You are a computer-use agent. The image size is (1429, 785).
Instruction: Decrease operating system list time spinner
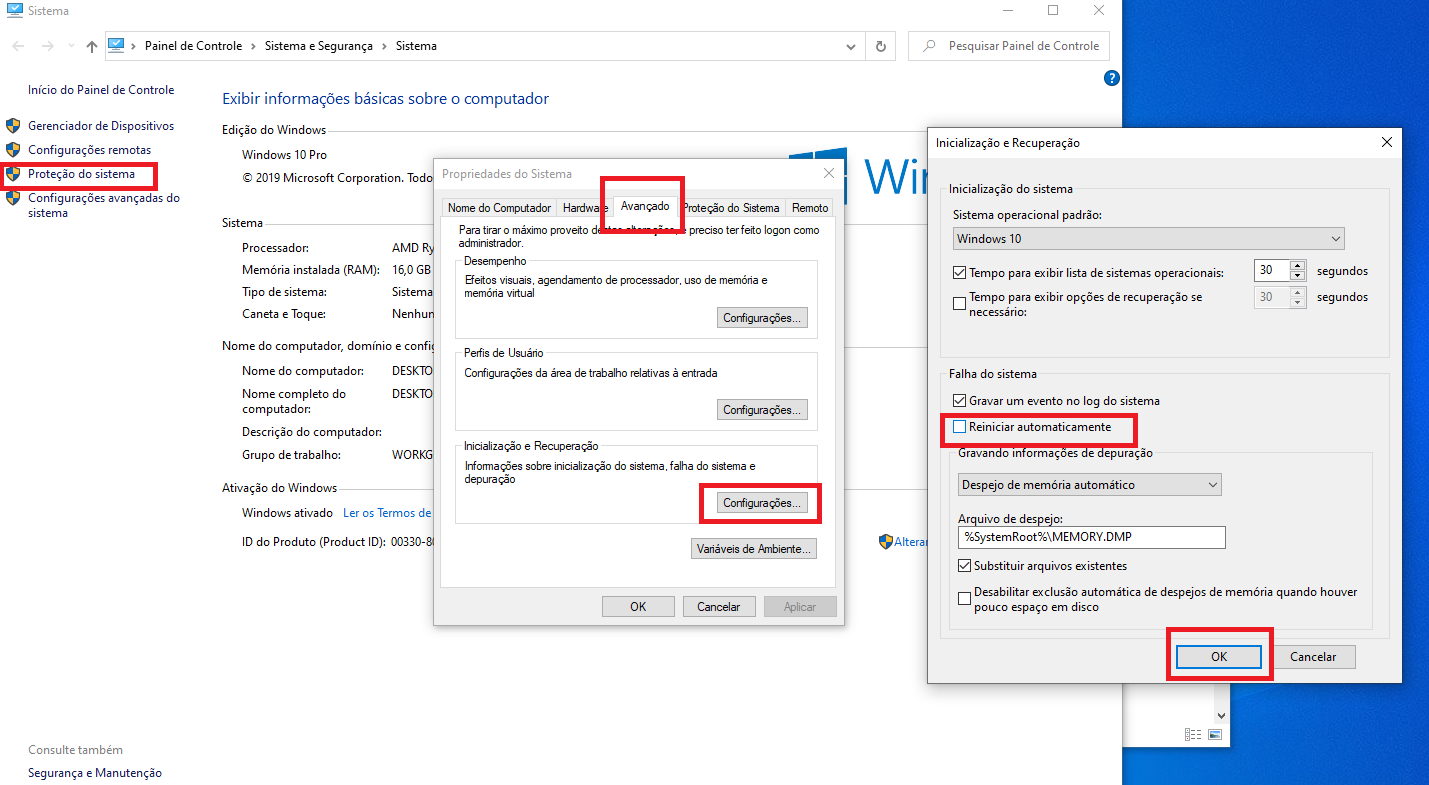pos(1298,277)
